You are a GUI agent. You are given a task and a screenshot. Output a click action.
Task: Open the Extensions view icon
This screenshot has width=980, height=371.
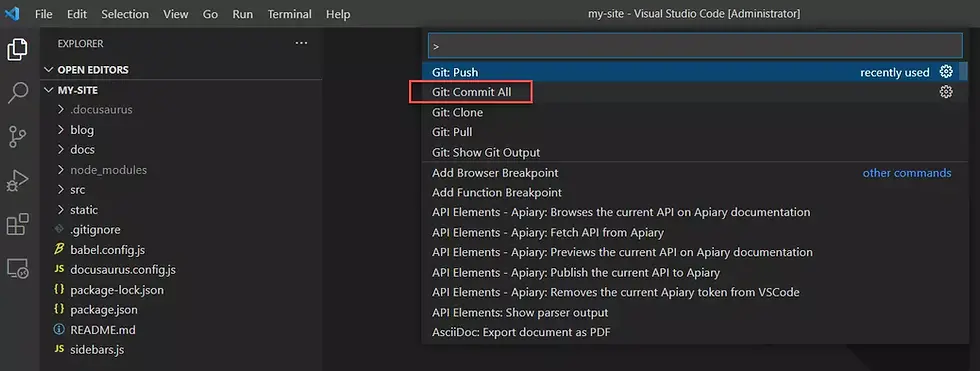(x=18, y=224)
